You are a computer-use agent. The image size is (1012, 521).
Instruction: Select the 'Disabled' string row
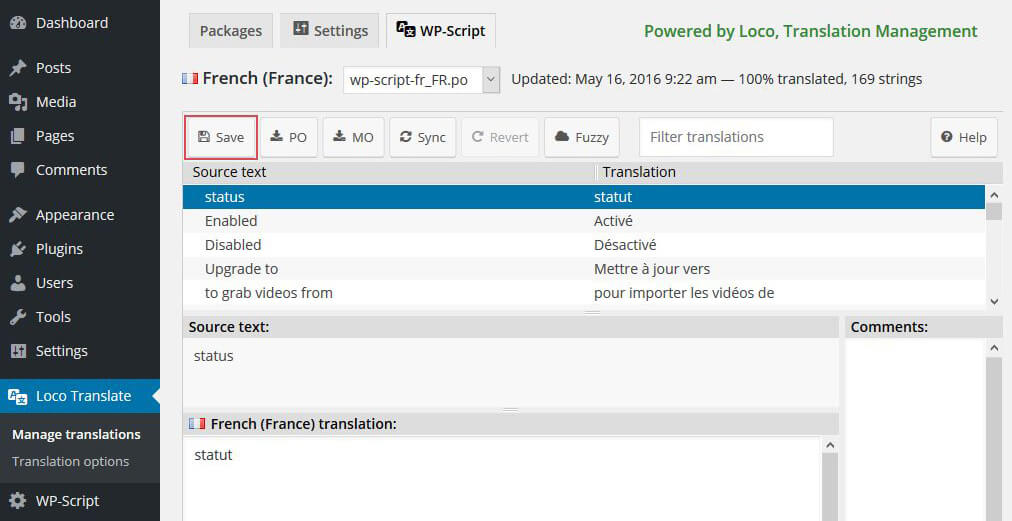coord(583,245)
